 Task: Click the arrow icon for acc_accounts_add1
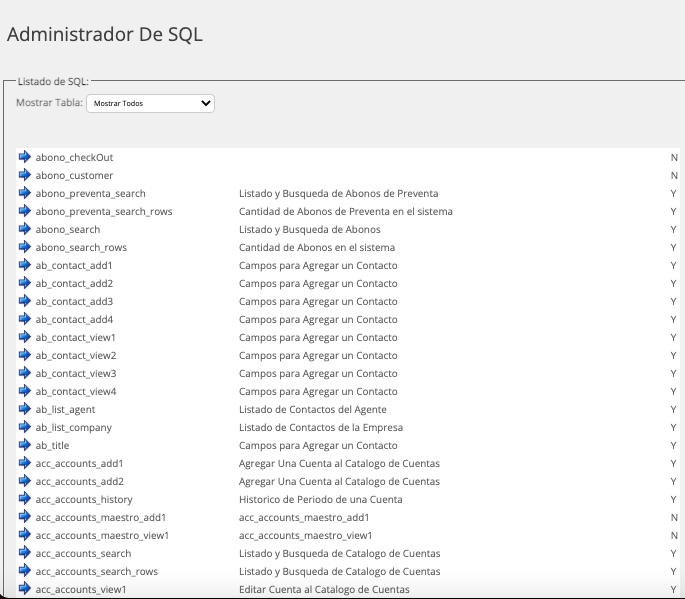(25, 463)
